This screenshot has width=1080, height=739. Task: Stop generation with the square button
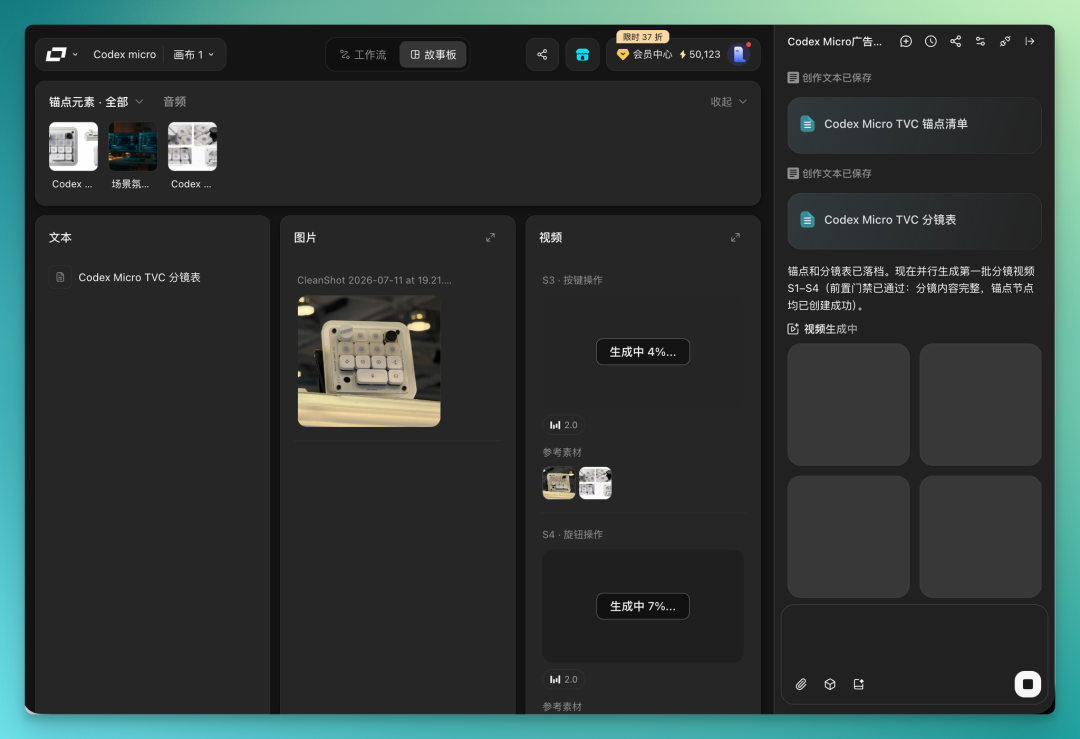[1028, 684]
